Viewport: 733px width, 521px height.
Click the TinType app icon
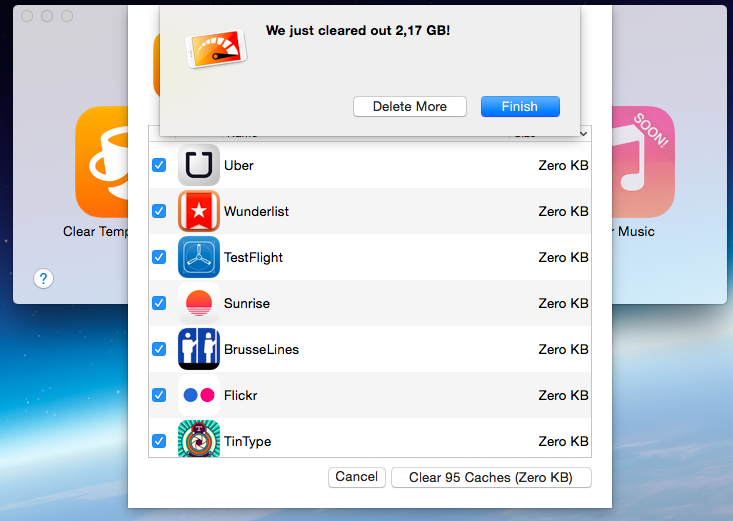click(199, 439)
